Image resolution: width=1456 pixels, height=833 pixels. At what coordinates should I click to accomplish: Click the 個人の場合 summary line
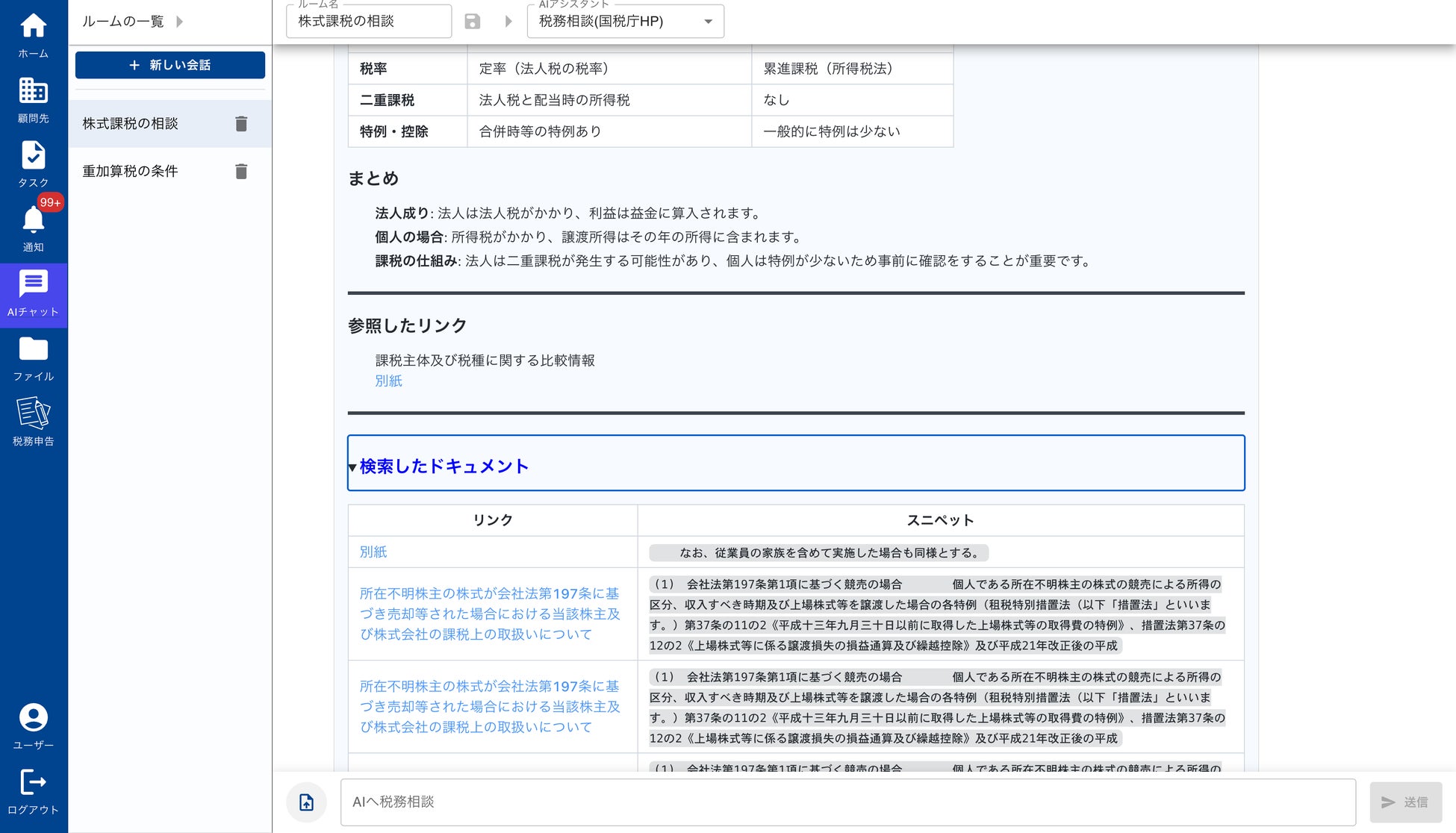pos(590,237)
